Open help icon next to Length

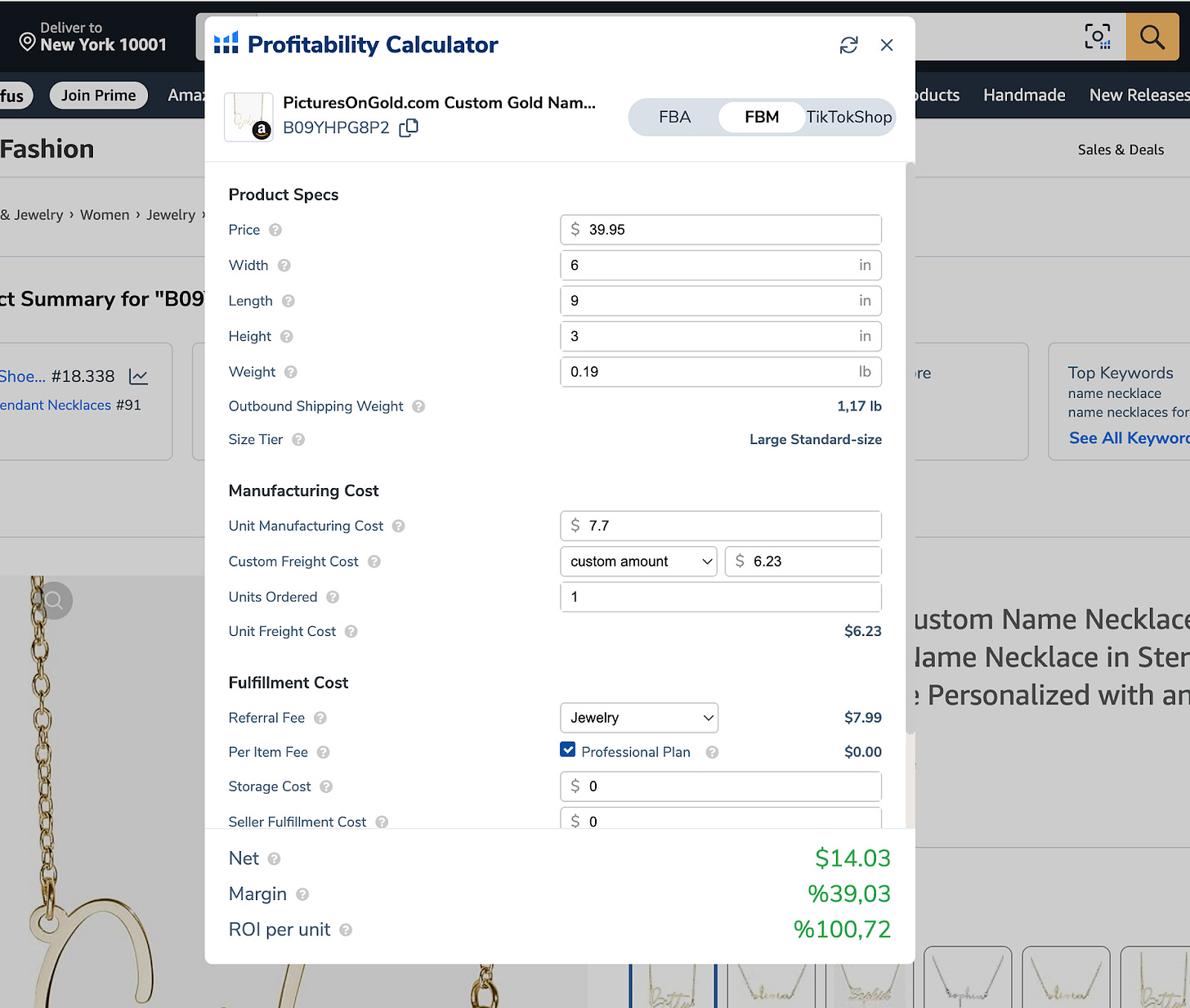tap(288, 301)
